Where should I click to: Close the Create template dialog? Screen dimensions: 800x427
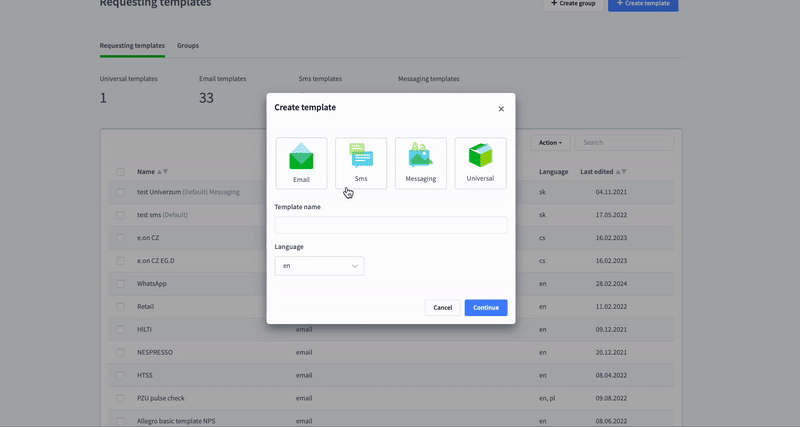point(501,109)
